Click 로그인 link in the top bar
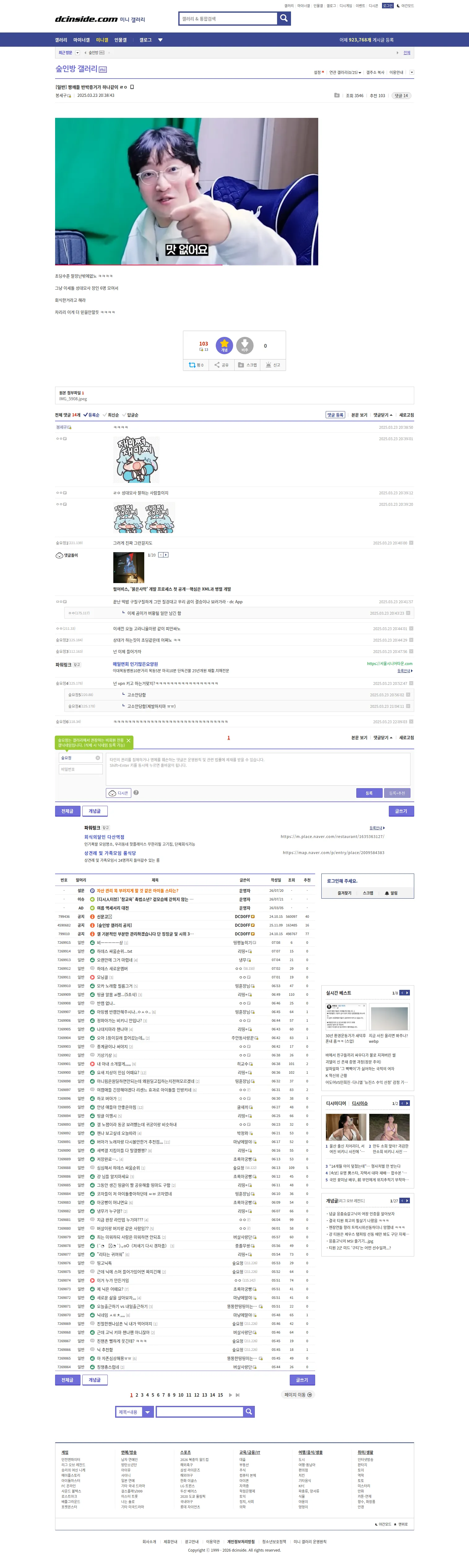This screenshot has height=1568, width=469. point(388,6)
